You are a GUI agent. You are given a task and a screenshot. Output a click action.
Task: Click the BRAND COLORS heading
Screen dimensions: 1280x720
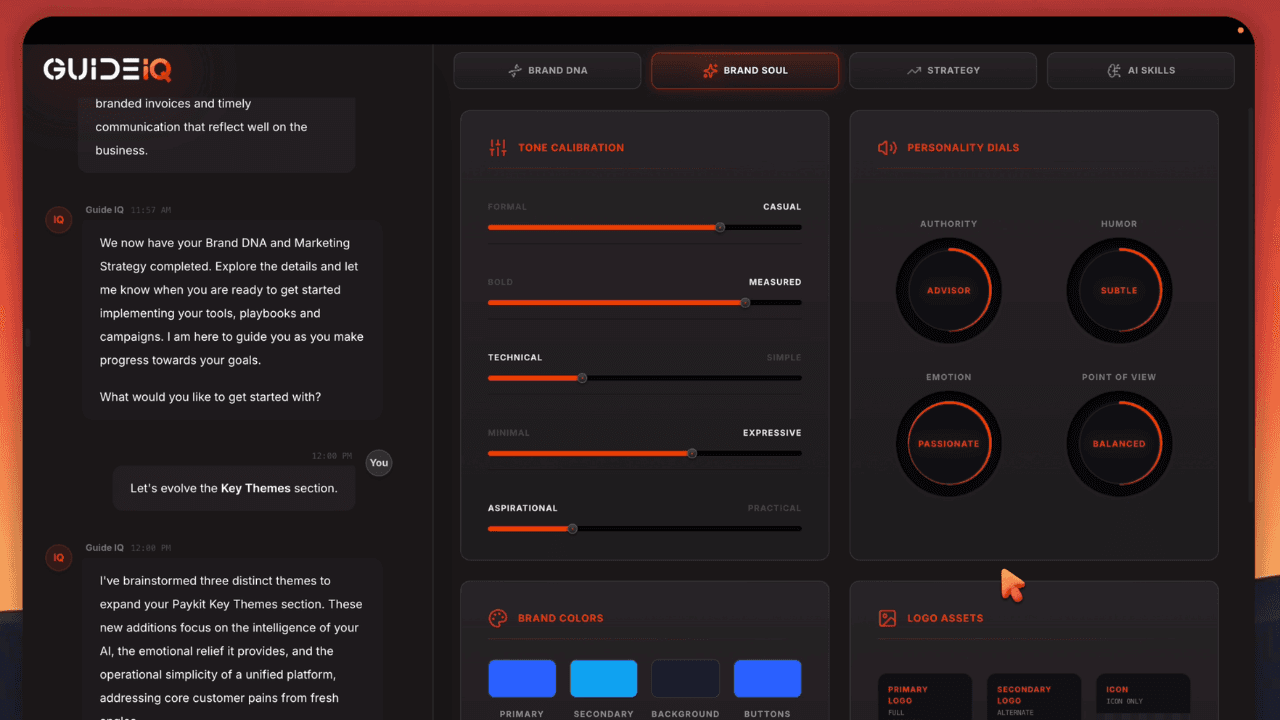561,618
